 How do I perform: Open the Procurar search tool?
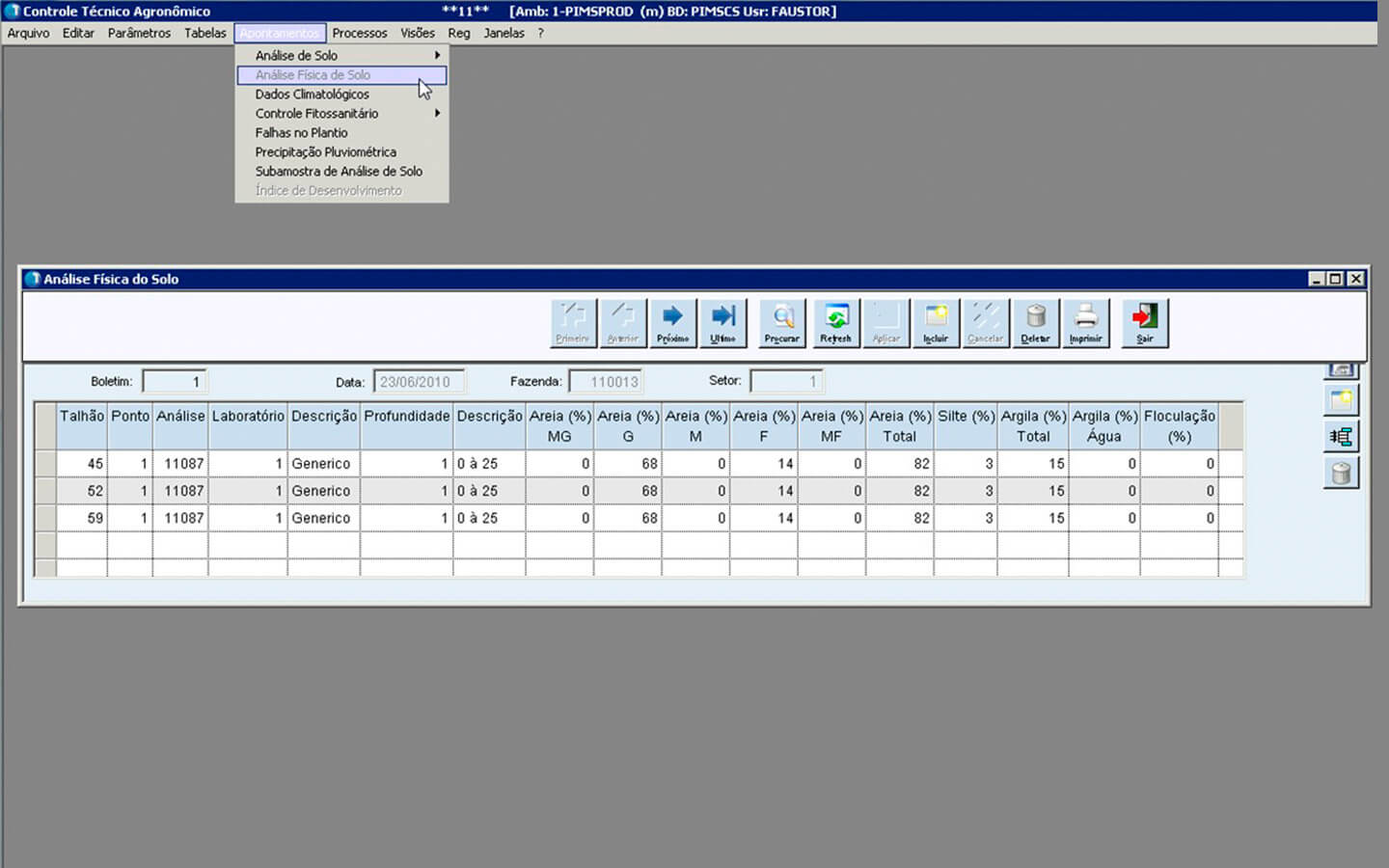(x=782, y=322)
